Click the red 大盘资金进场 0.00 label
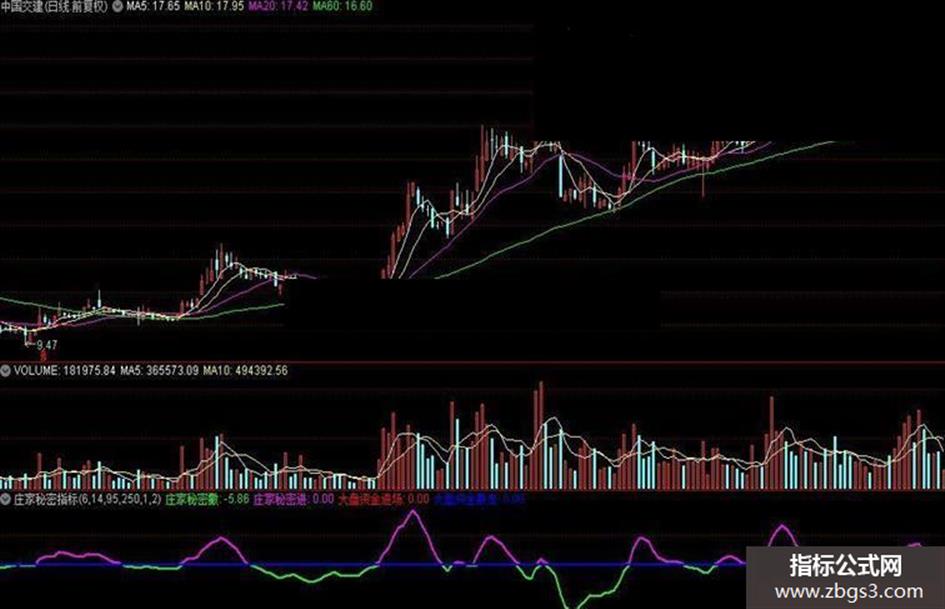Image resolution: width=945 pixels, height=609 pixels. tap(383, 499)
